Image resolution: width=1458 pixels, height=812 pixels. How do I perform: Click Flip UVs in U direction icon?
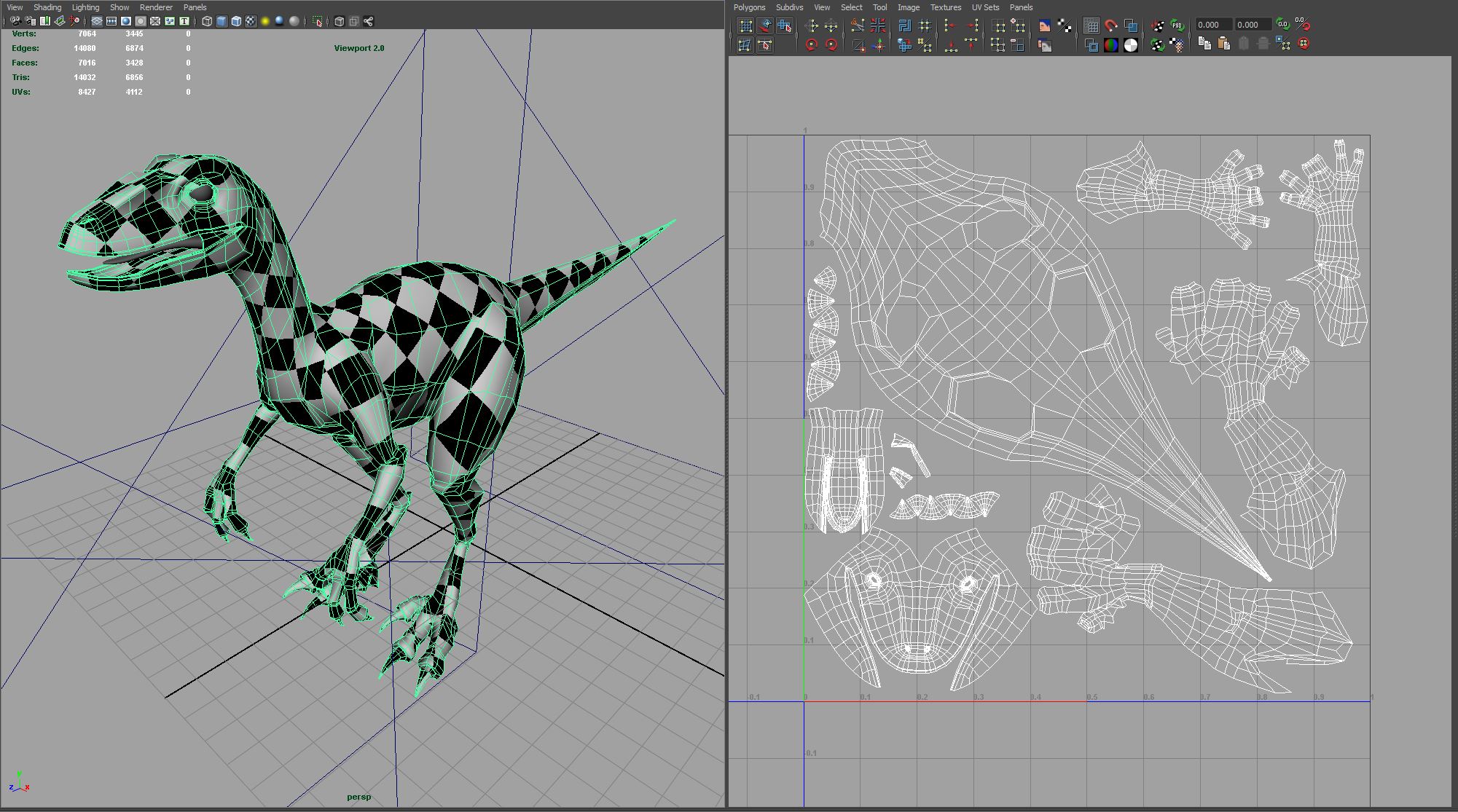(x=812, y=25)
